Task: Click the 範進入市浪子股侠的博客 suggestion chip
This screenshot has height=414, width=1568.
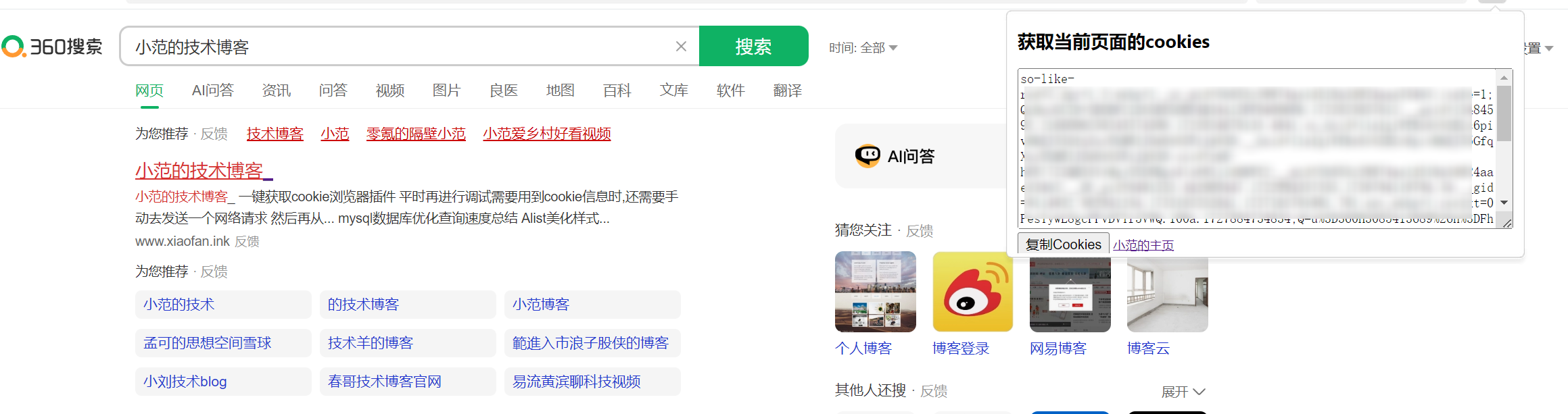Action: coord(592,343)
